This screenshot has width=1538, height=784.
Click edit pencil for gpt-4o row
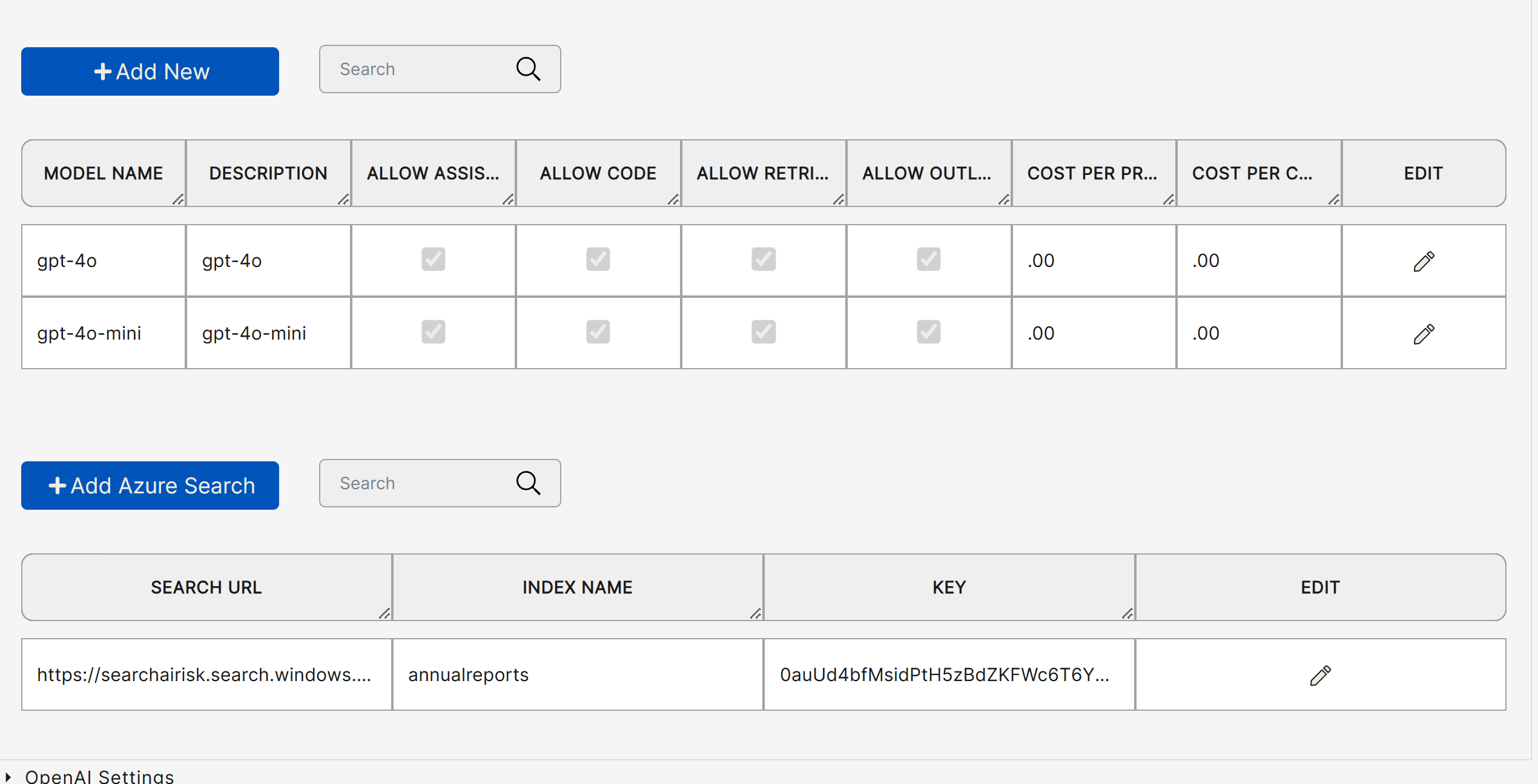[x=1424, y=262]
